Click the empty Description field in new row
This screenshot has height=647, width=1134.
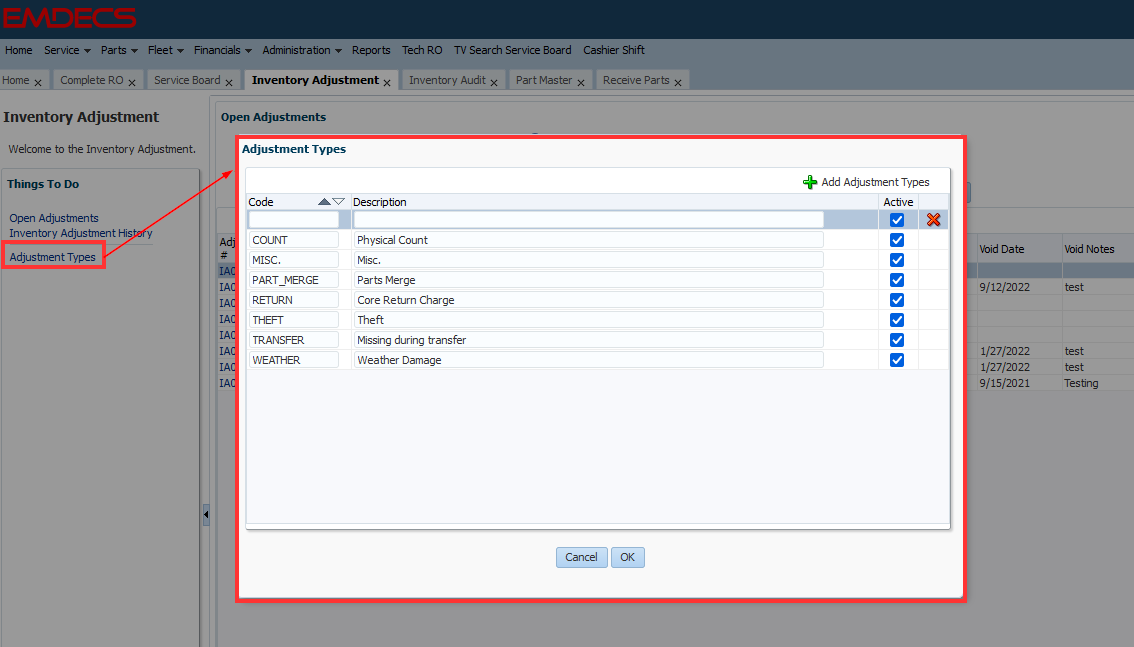click(589, 220)
